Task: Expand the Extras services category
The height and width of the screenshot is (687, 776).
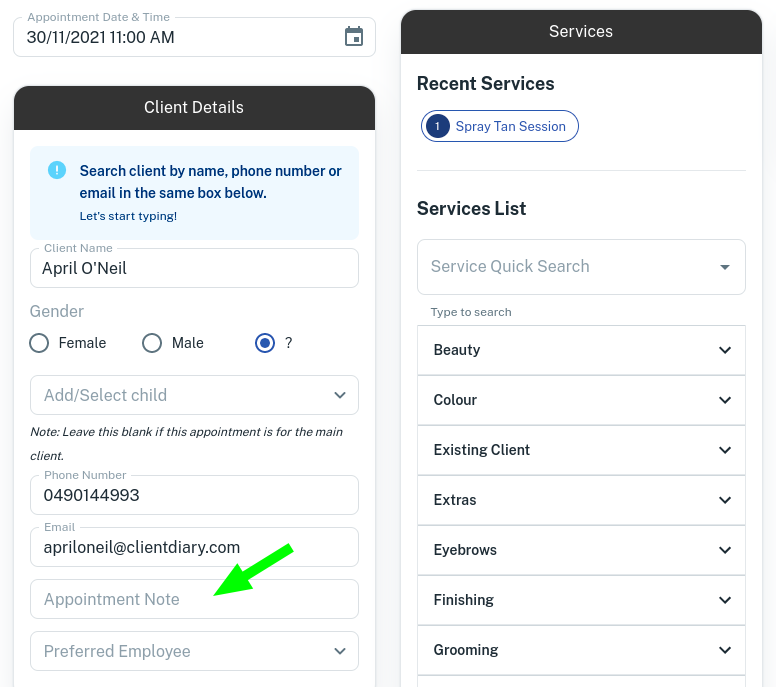Action: [580, 500]
